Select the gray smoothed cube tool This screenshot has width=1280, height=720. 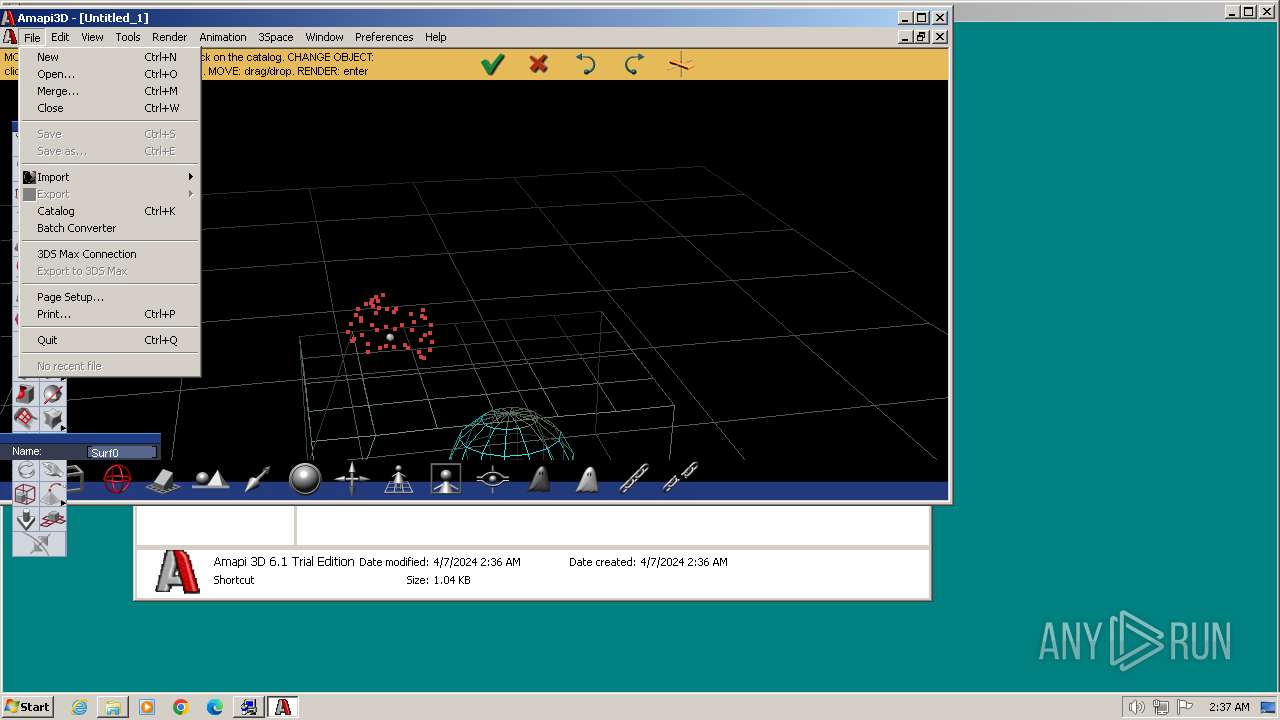[53, 418]
